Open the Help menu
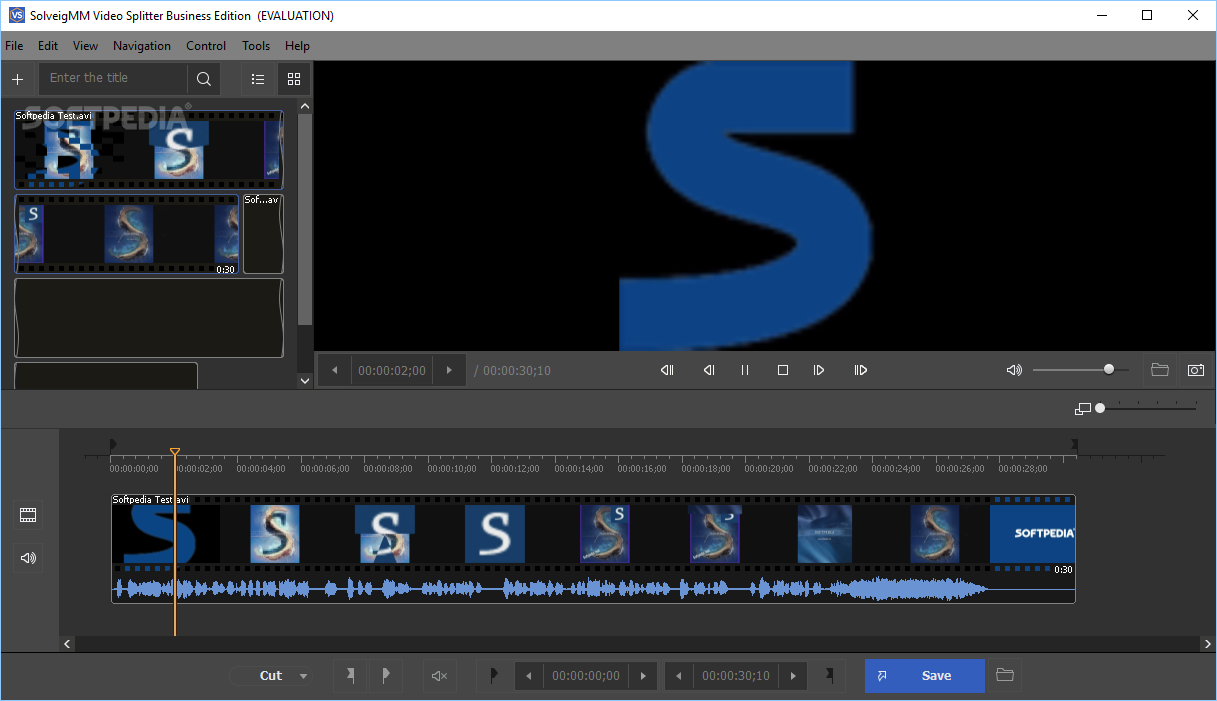The height and width of the screenshot is (701, 1217). click(x=297, y=46)
